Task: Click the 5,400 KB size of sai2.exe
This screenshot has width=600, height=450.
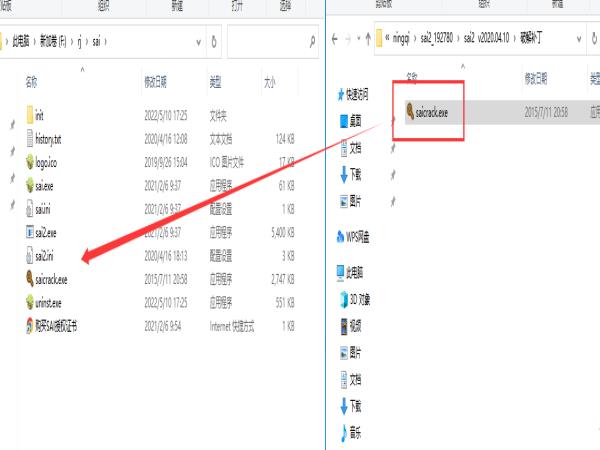Action: click(x=283, y=232)
